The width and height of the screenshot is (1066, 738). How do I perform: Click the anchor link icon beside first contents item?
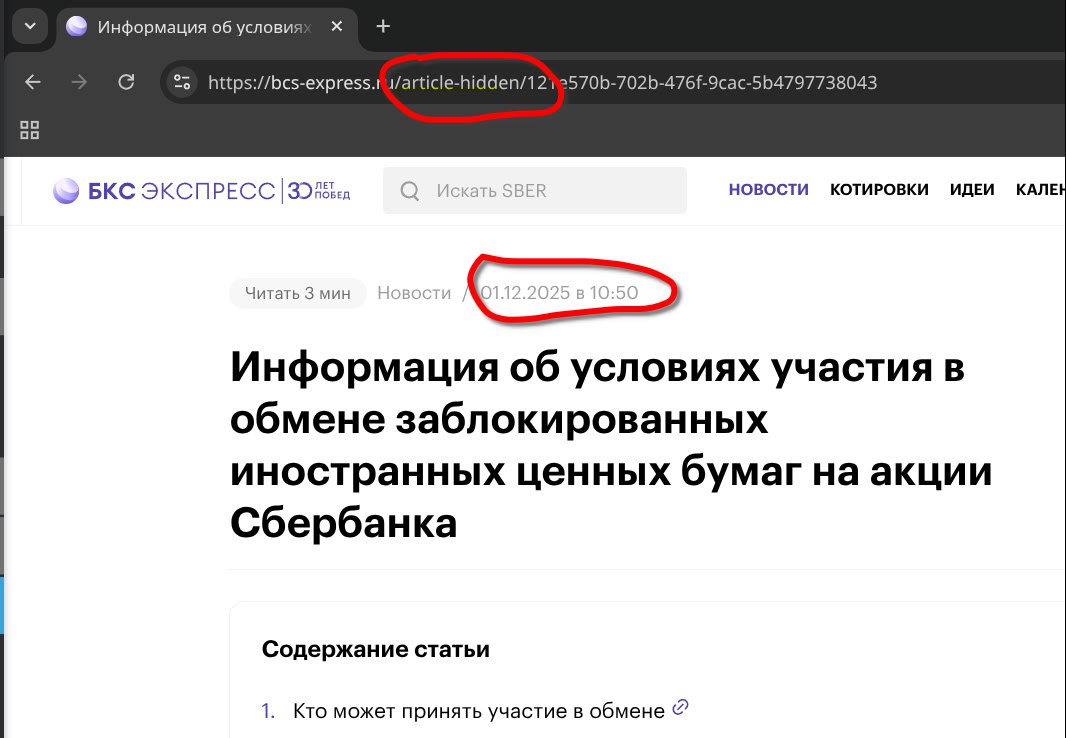pos(681,708)
